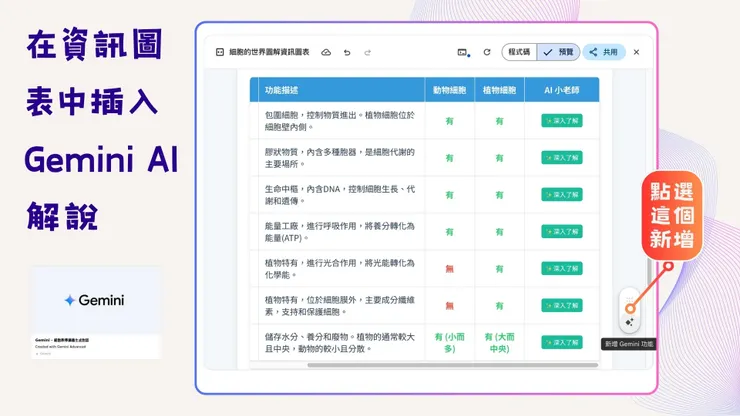740x416 pixels.
Task: Click the table's horizontal scrollbar
Action: (x=453, y=365)
